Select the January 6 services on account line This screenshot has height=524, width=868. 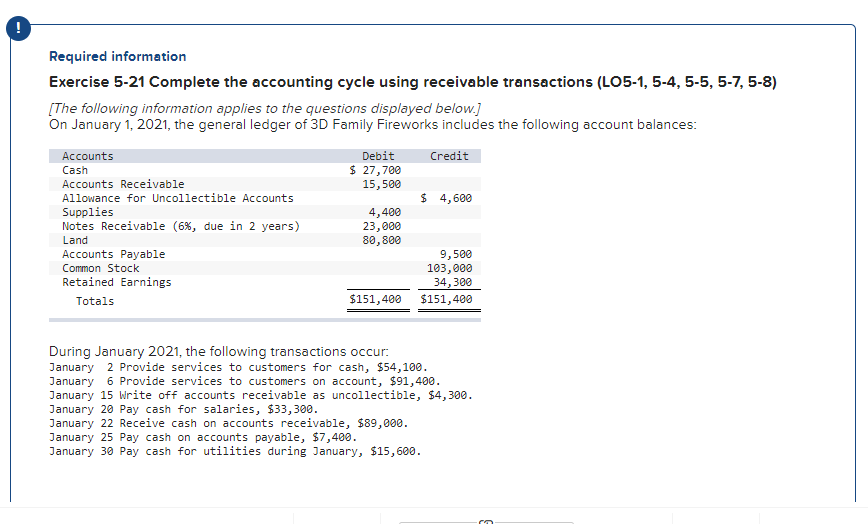pos(245,381)
